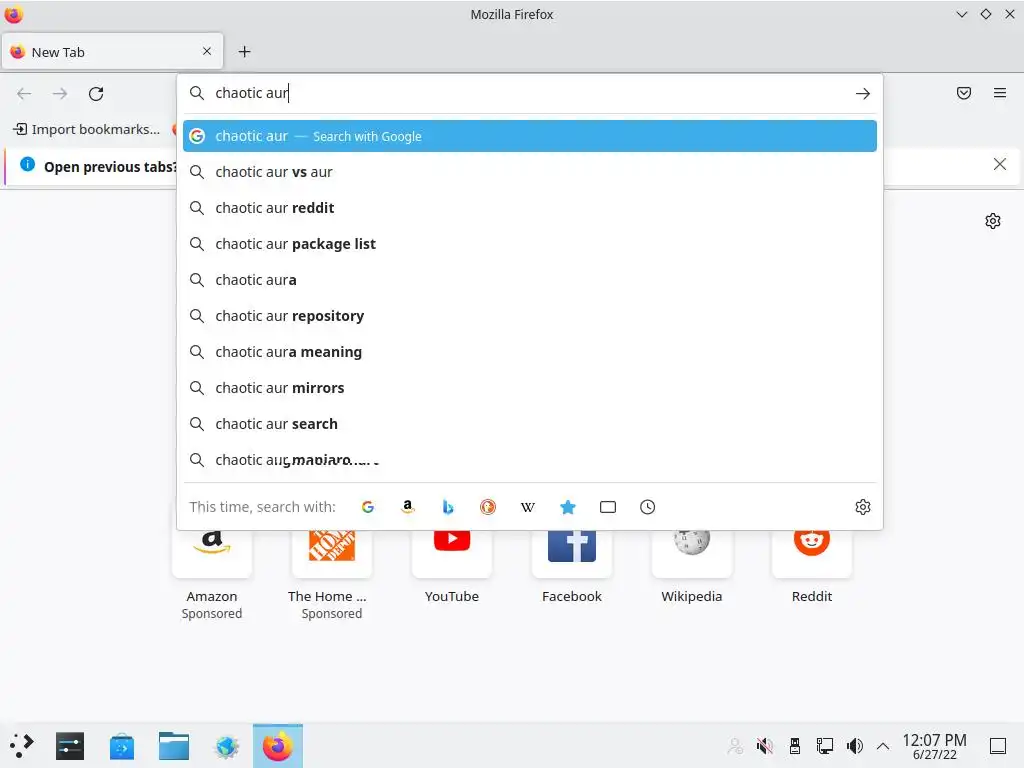
Task: Select suggestion 'chaotic aur search'
Action: click(530, 424)
